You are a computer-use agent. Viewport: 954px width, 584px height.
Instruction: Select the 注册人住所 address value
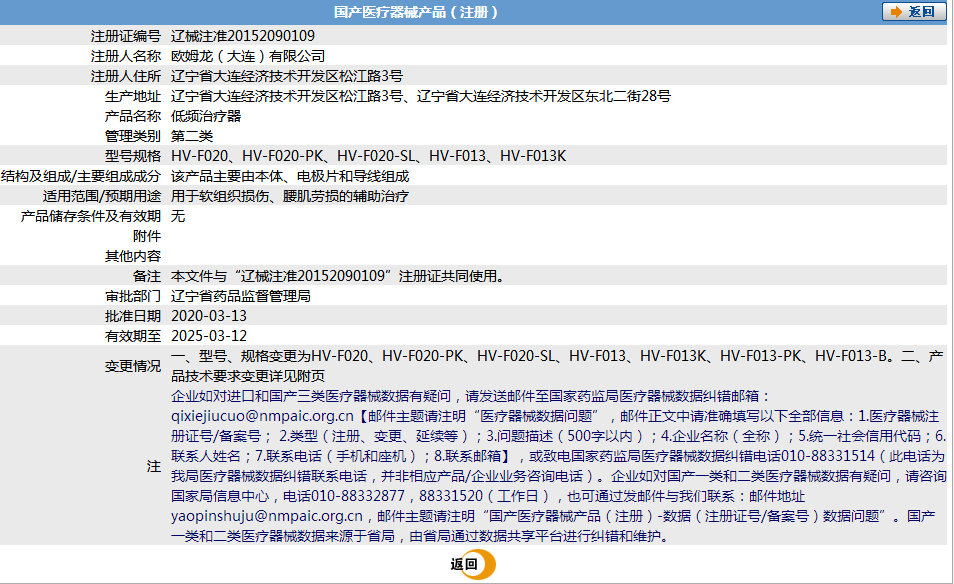click(x=287, y=76)
